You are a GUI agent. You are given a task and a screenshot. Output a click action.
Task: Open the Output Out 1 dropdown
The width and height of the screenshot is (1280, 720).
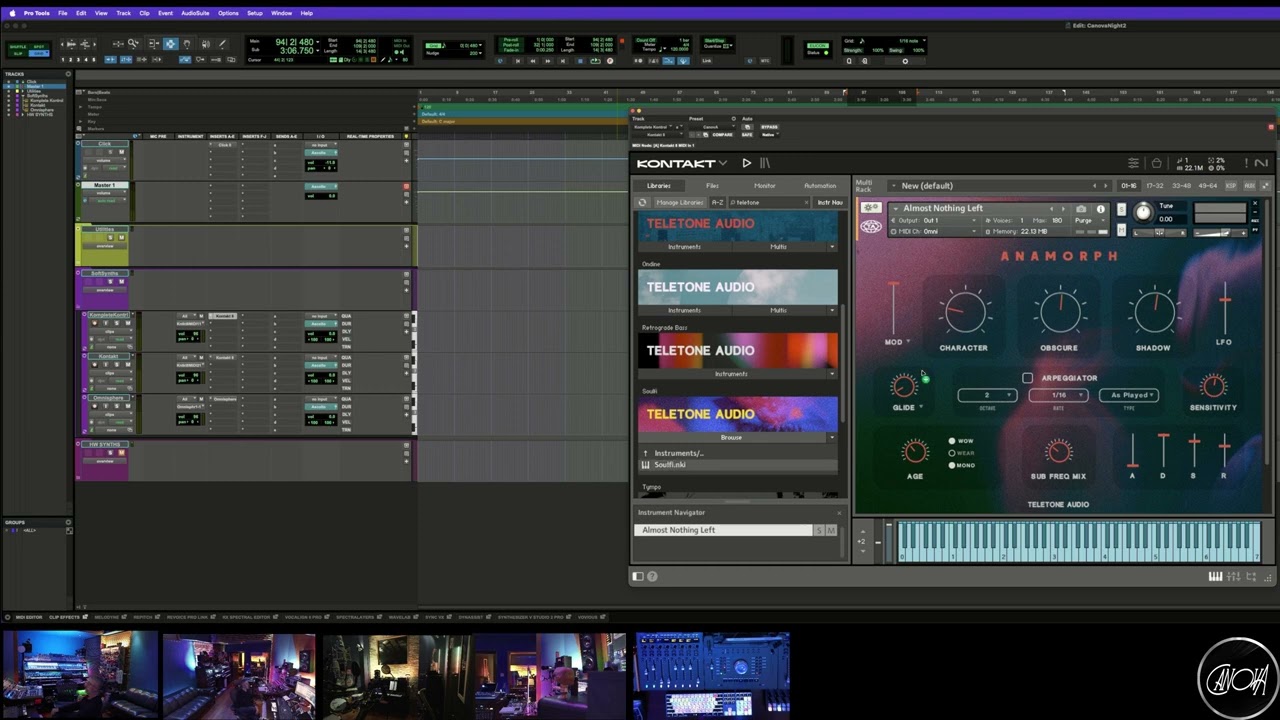(933, 220)
